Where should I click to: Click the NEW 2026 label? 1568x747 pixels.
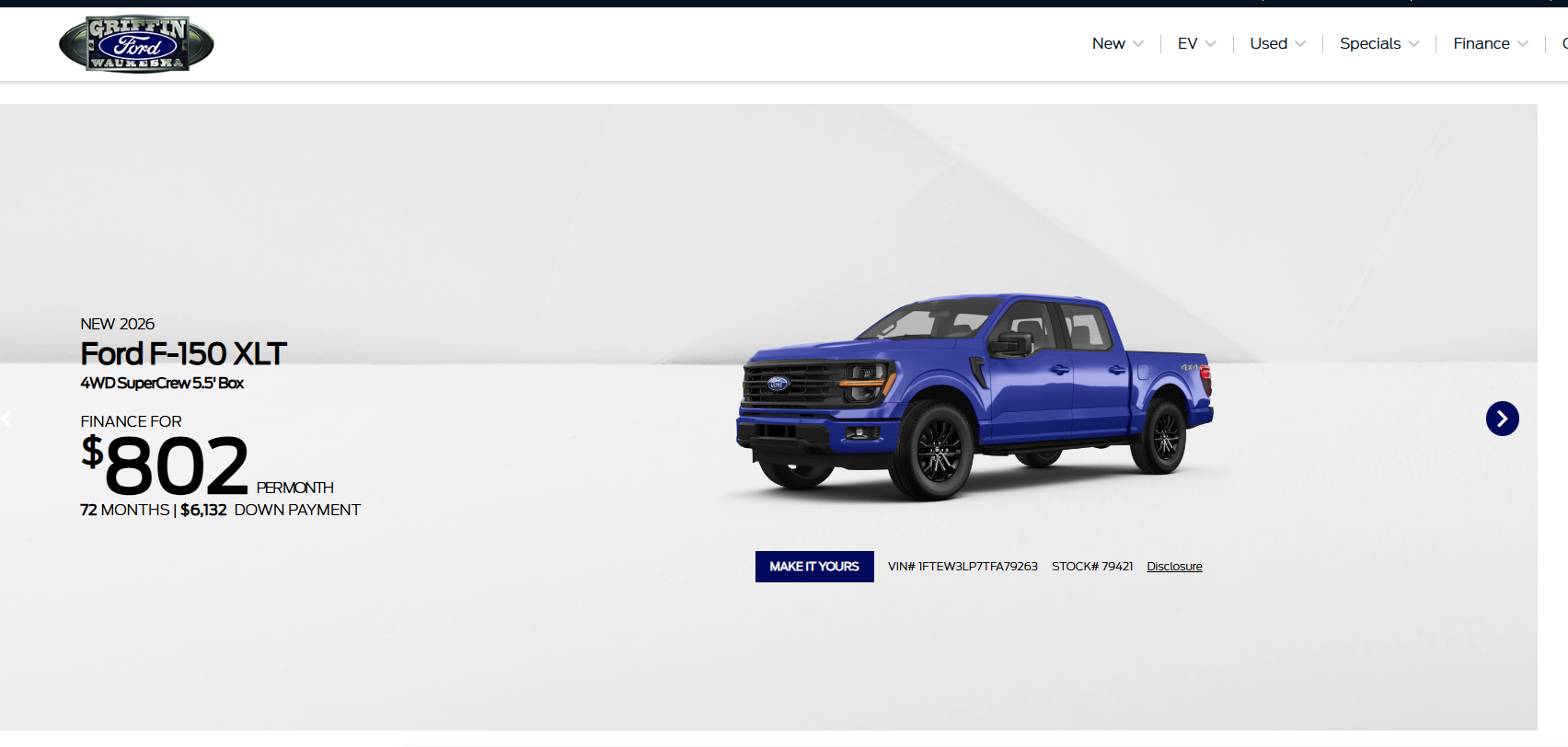[117, 324]
